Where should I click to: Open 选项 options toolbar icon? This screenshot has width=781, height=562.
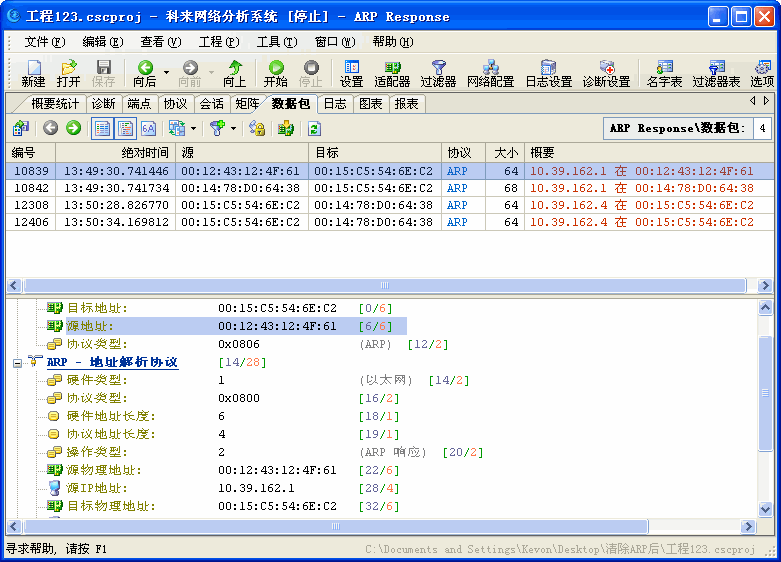coord(763,73)
